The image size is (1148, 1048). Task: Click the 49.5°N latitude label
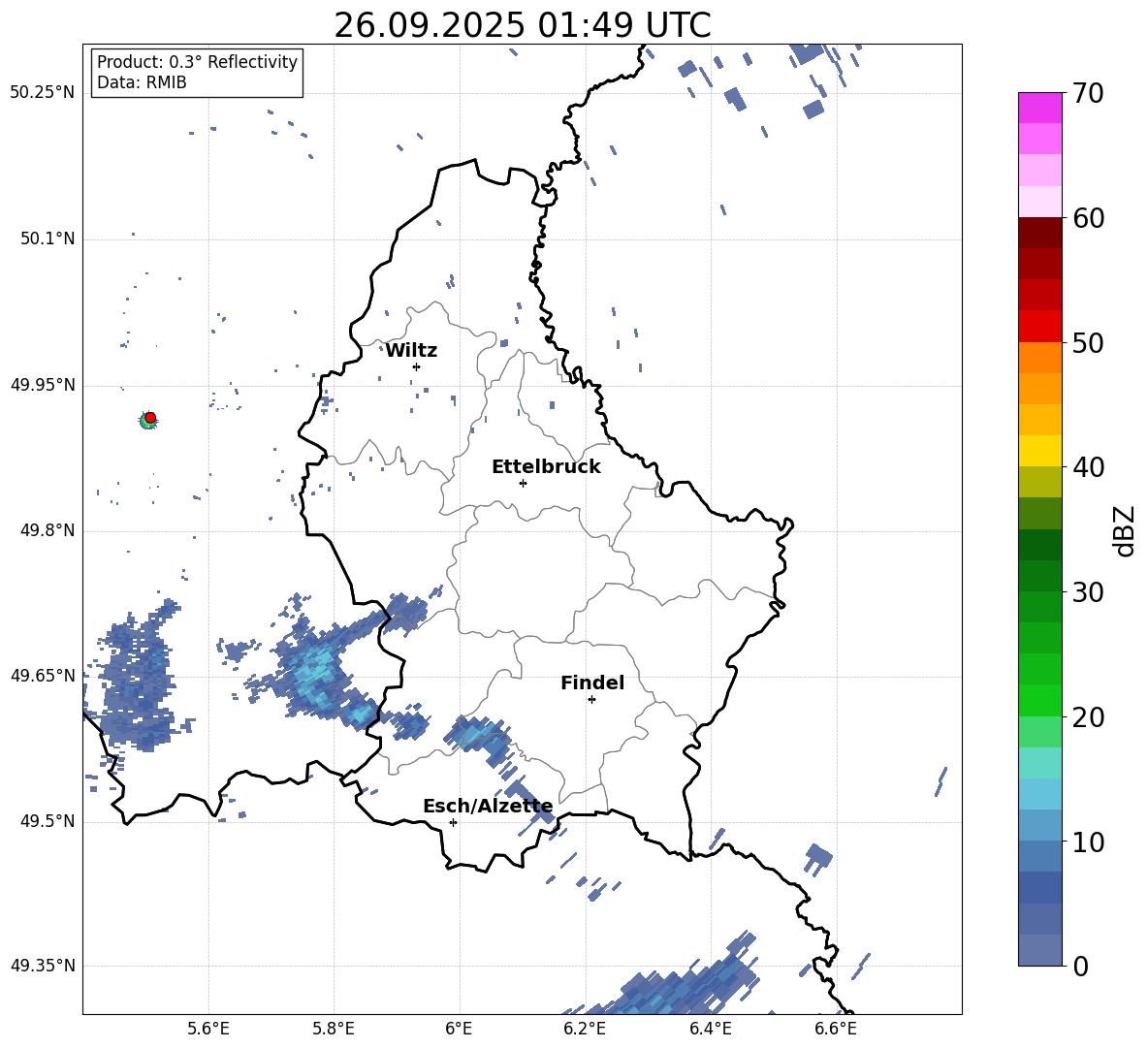[47, 821]
